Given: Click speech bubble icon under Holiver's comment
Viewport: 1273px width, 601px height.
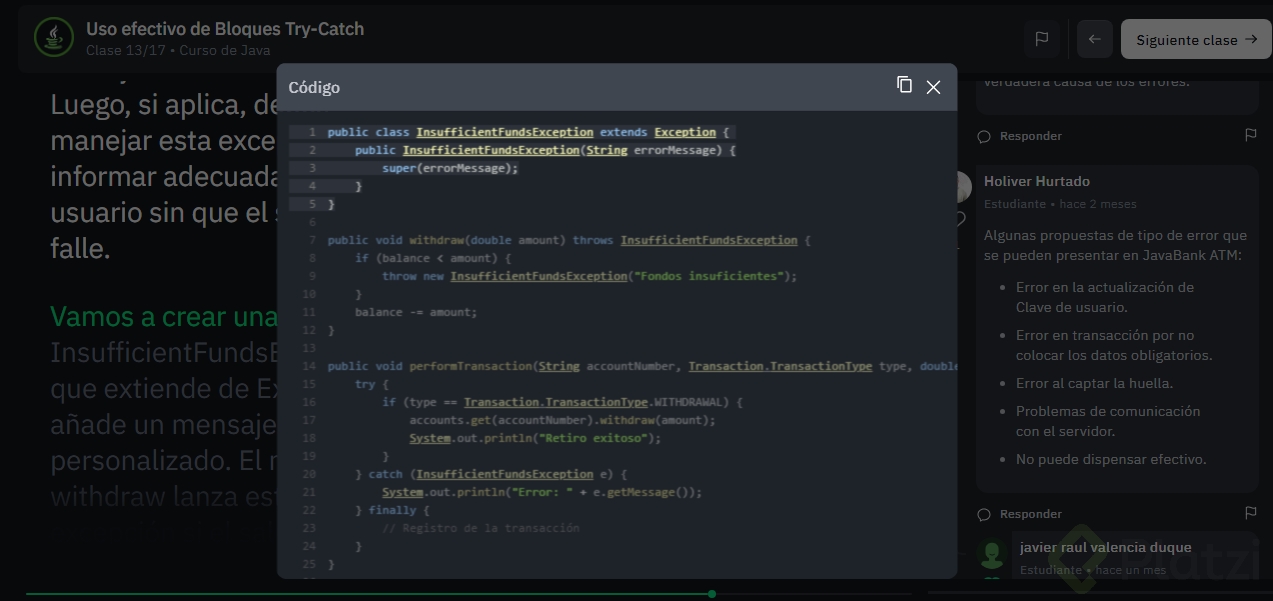Looking at the screenshot, I should [x=984, y=514].
